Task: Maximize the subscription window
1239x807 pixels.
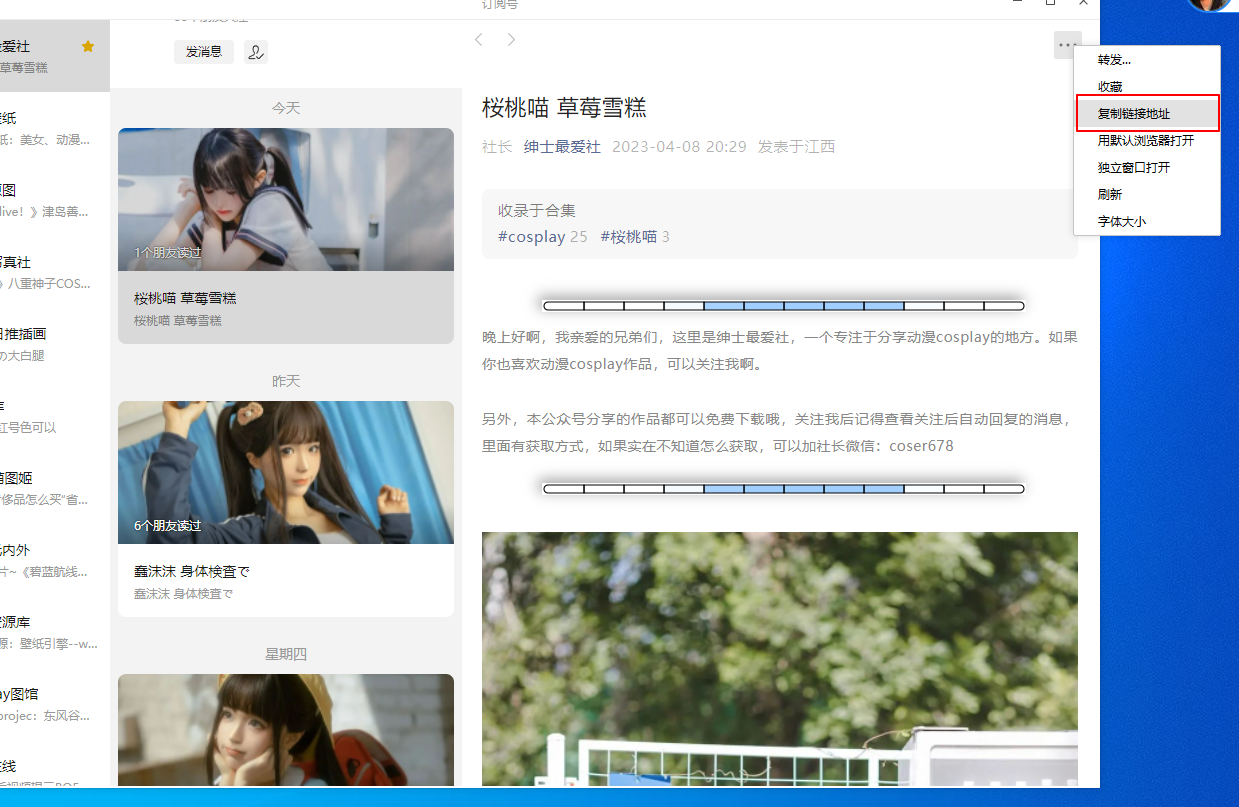Action: click(x=1050, y=4)
